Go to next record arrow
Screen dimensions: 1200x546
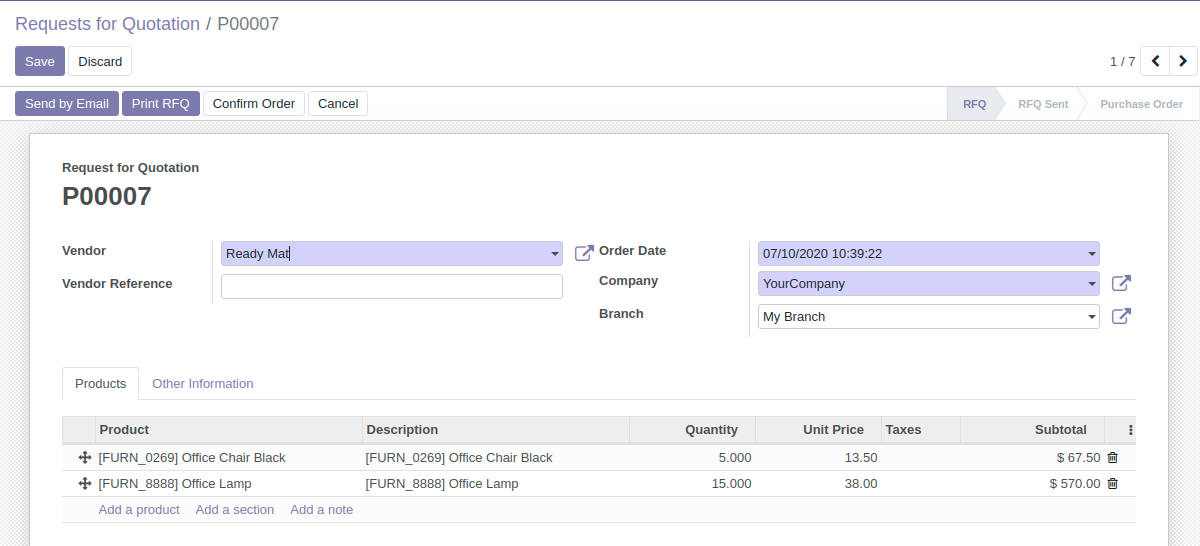pyautogui.click(x=1183, y=61)
